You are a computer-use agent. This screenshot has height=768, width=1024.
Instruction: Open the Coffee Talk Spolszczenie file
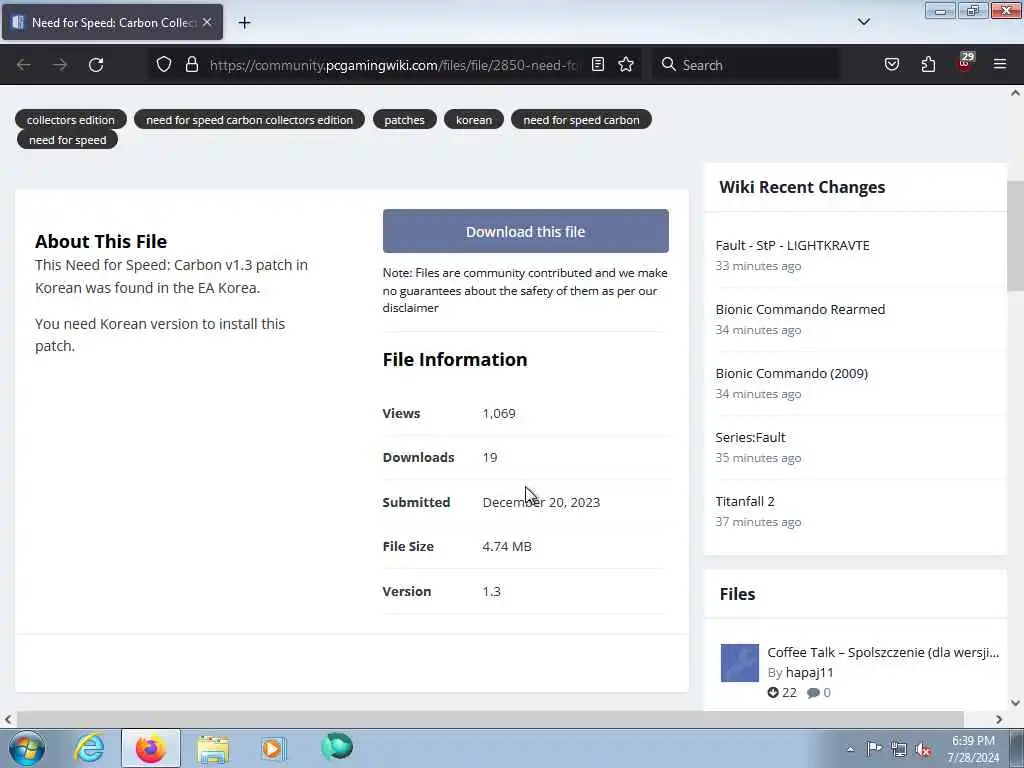coord(883,652)
